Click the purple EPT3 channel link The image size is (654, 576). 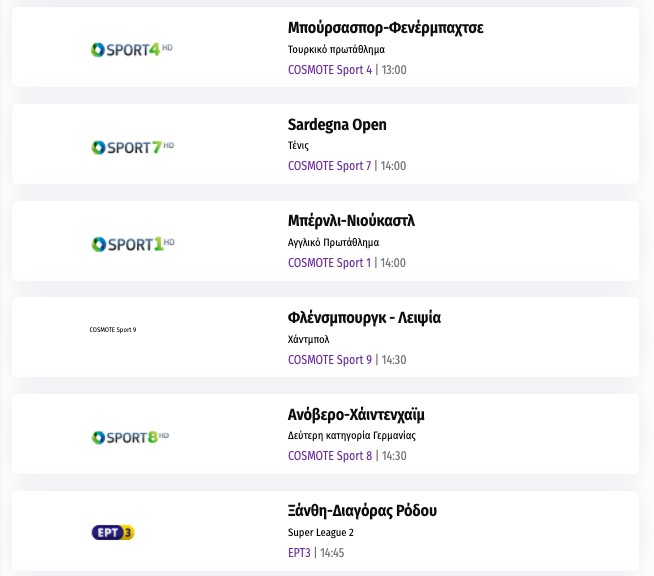(299, 552)
